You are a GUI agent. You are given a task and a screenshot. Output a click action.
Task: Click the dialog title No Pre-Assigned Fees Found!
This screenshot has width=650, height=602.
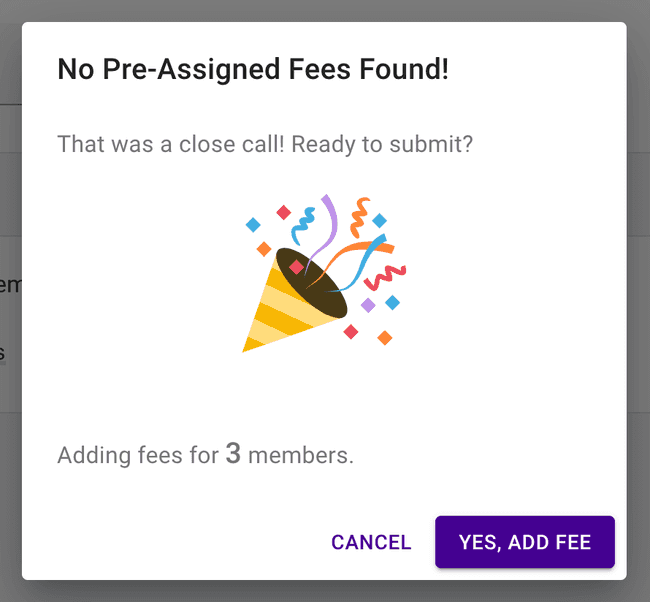click(253, 70)
